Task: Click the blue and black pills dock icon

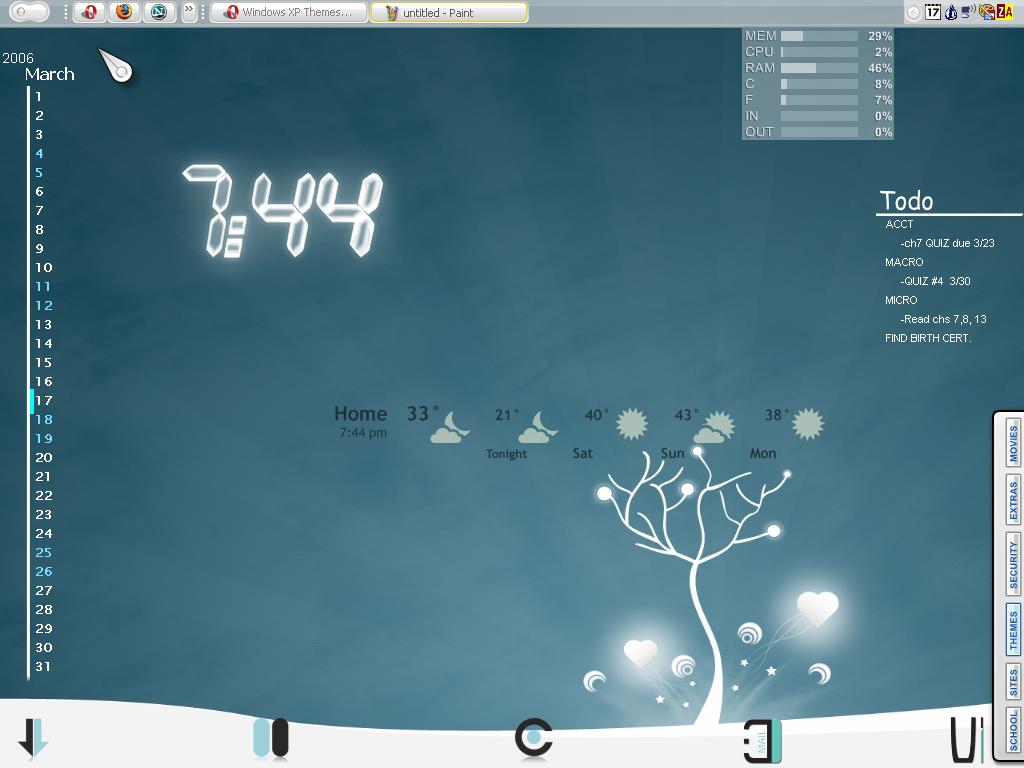Action: [271, 738]
